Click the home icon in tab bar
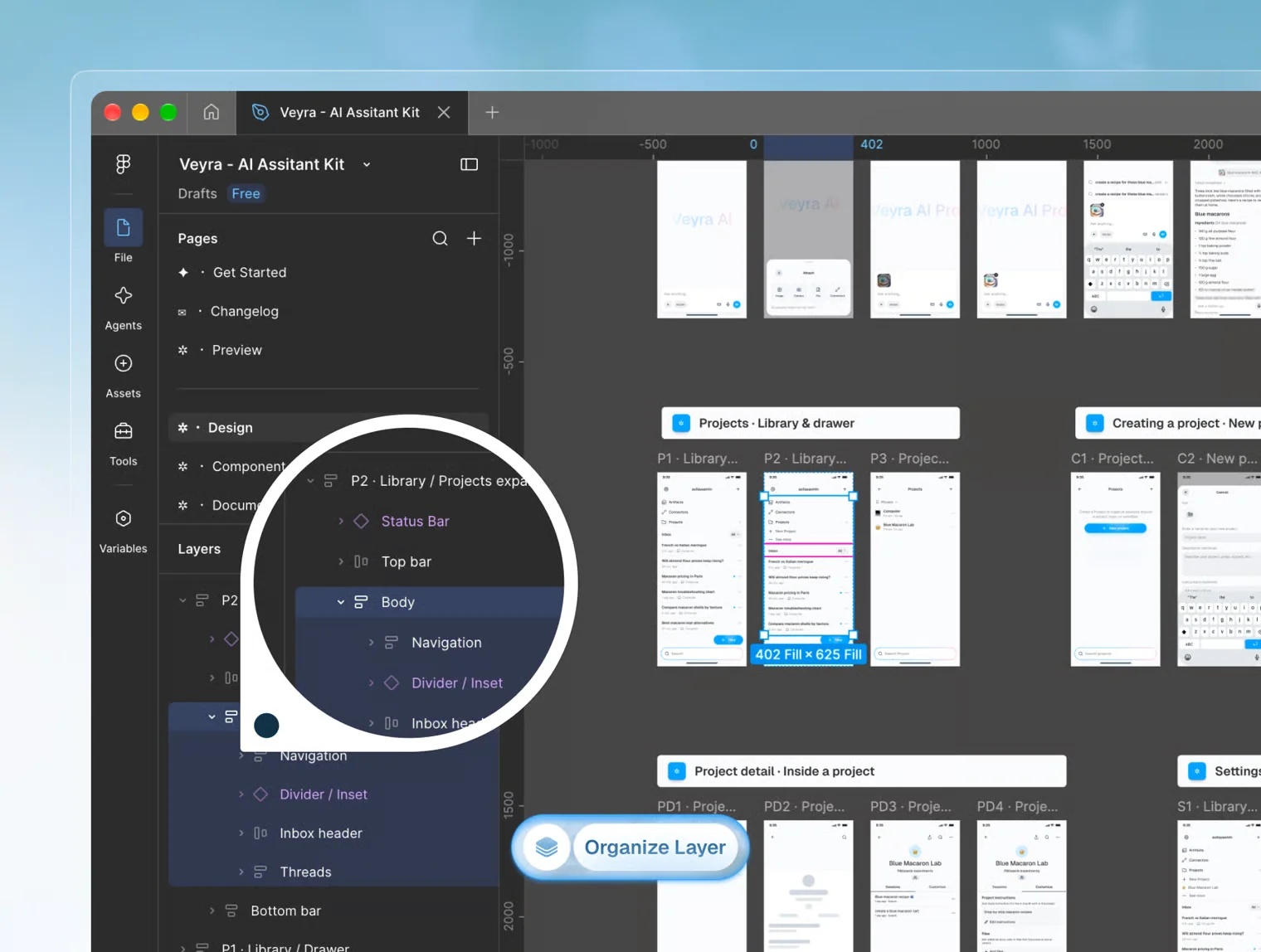Viewport: 1261px width, 952px height. pyautogui.click(x=212, y=112)
